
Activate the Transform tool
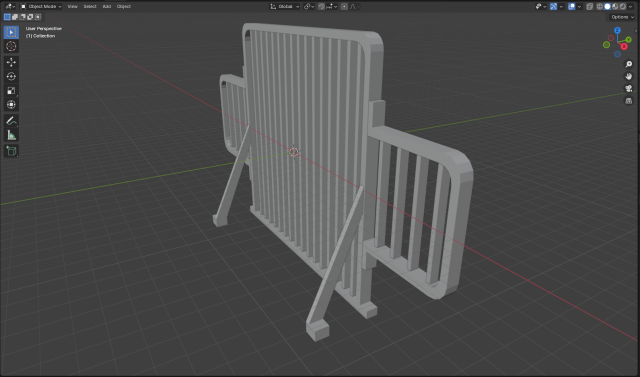point(11,104)
